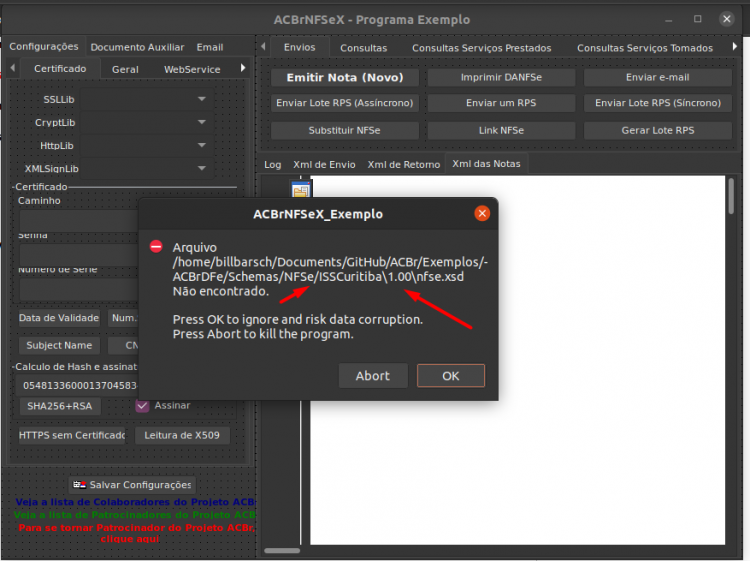This screenshot has width=750, height=561.
Task: Click OK in the error dialog
Action: tap(451, 375)
